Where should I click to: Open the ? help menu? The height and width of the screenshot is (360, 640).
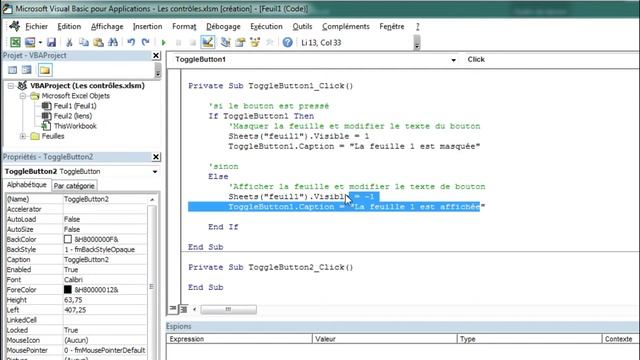418,27
